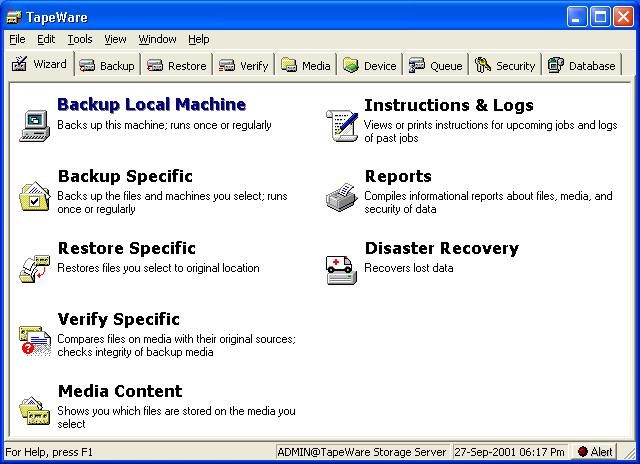Open the Window menu
The width and height of the screenshot is (640, 464).
click(157, 39)
